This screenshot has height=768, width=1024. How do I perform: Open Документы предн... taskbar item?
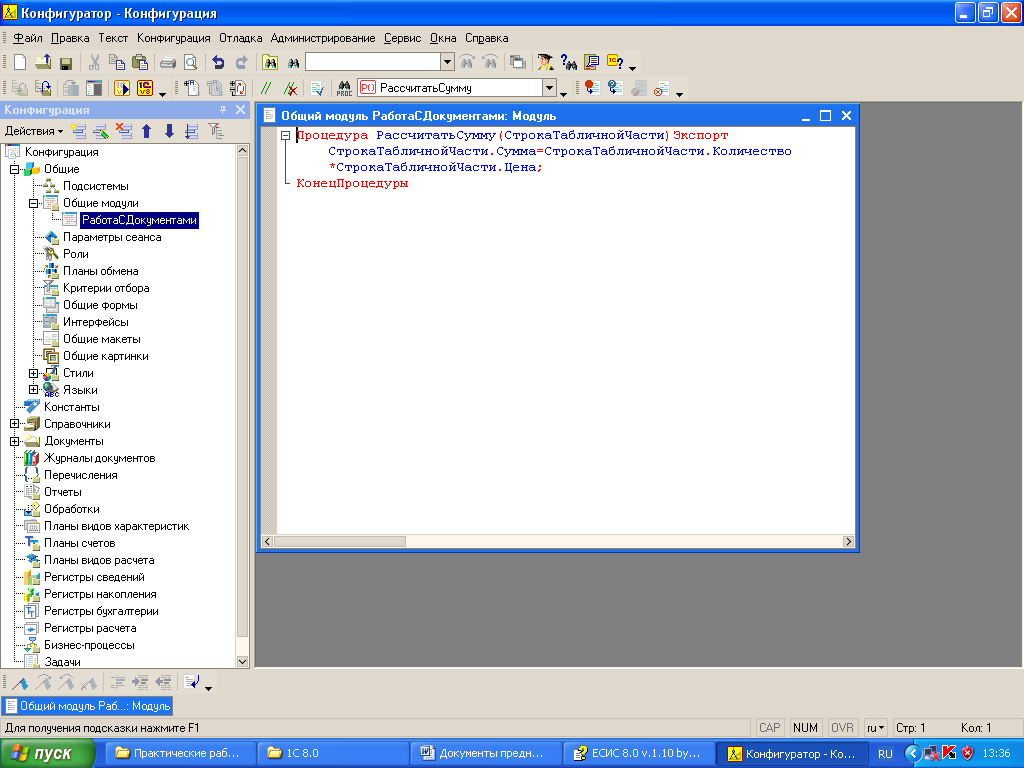tap(485, 754)
